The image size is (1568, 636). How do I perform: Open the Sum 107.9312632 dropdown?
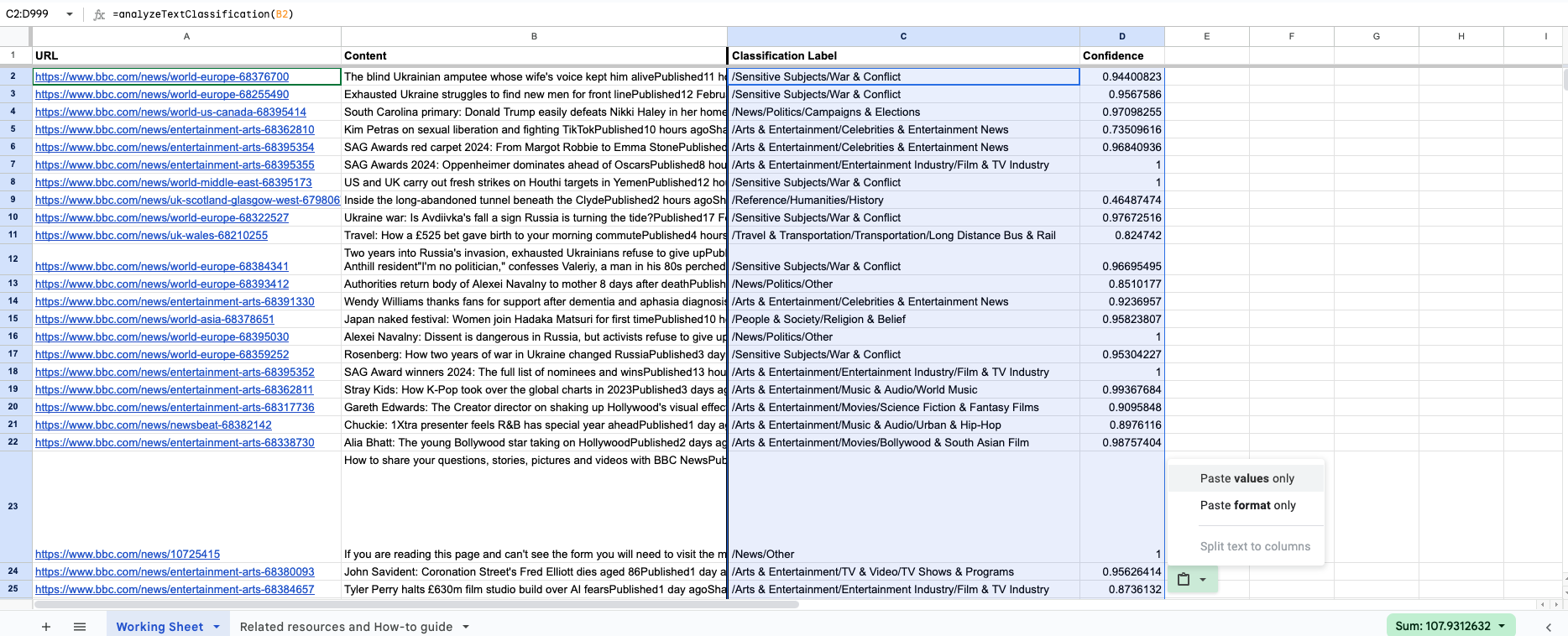coord(1450,626)
